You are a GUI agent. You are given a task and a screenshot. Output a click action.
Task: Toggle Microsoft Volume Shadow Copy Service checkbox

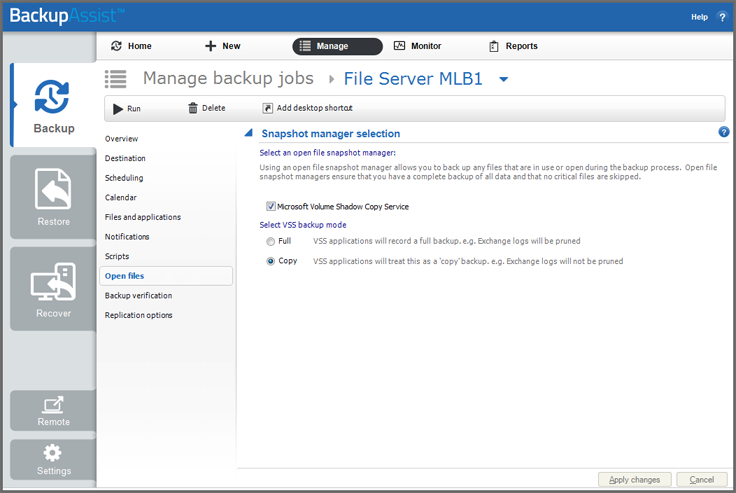[271, 206]
